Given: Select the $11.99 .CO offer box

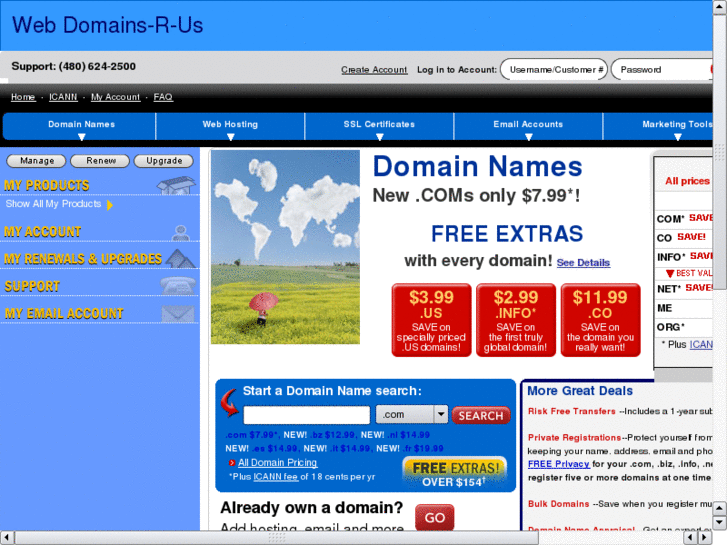Looking at the screenshot, I should pyautogui.click(x=600, y=321).
